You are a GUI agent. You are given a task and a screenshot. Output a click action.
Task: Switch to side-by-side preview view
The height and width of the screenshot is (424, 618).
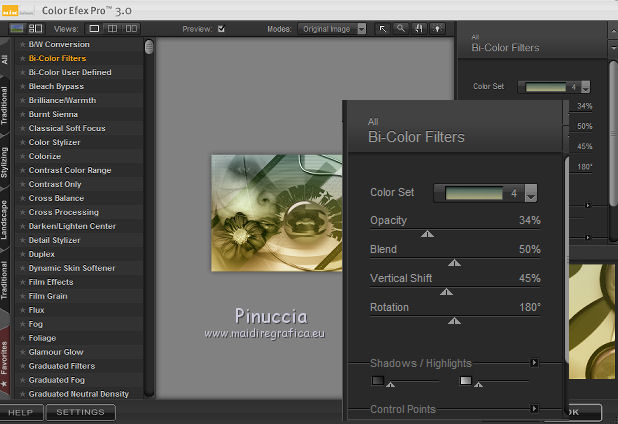pyautogui.click(x=132, y=29)
